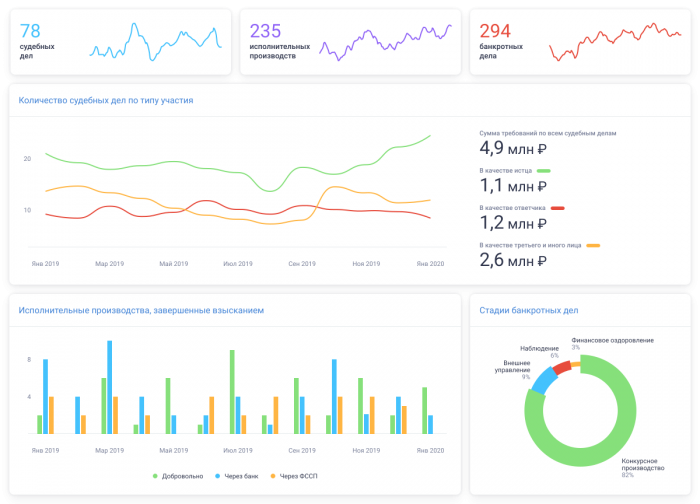Viewport: 700px width, 504px height.
Task: Click the purple sparkline in исполнительных производств card
Action: [386, 42]
